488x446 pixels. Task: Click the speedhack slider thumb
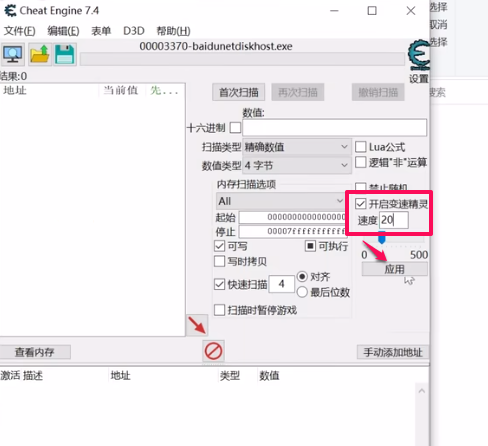click(382, 238)
